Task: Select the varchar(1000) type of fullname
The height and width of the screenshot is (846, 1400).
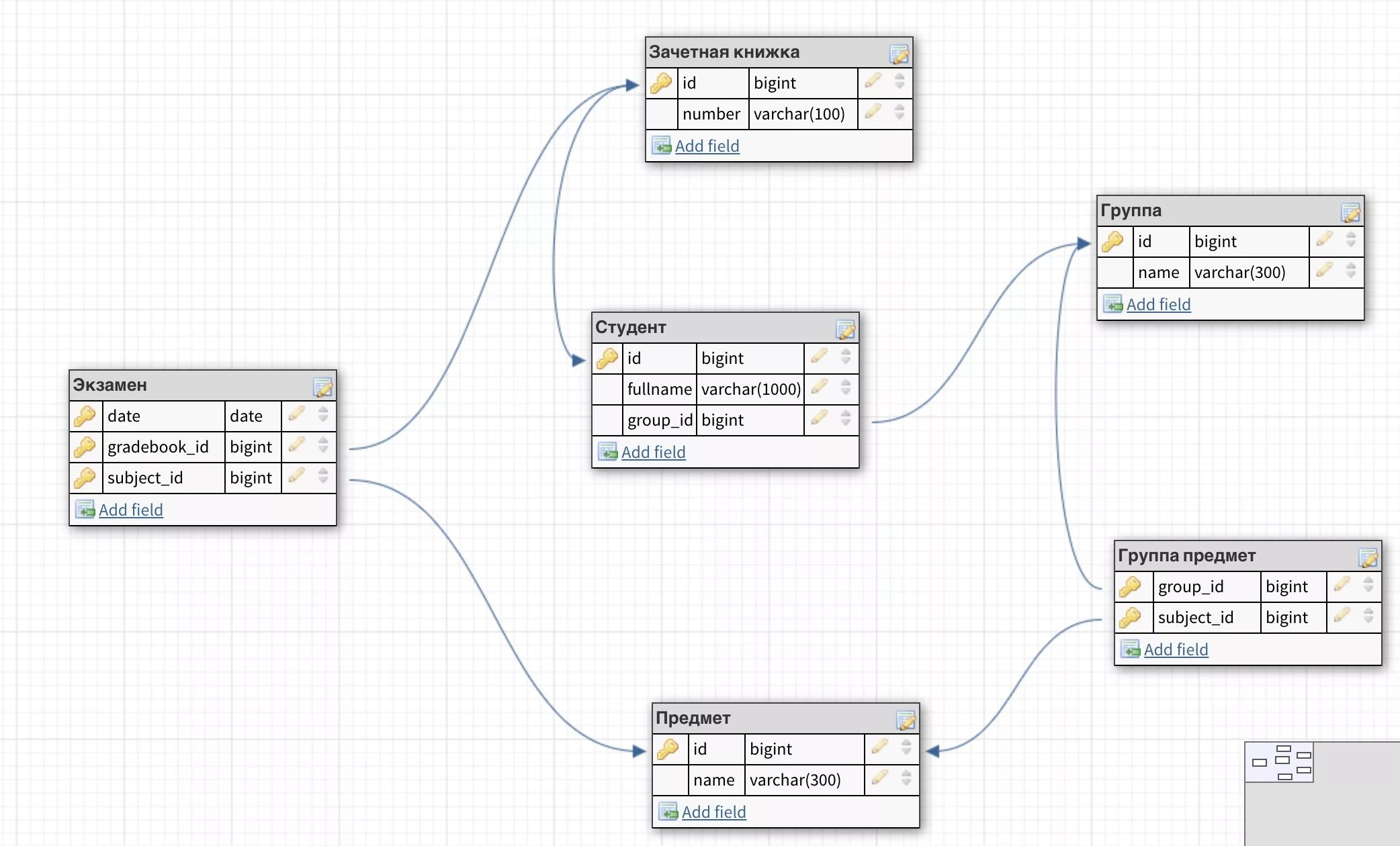Action: click(x=750, y=389)
